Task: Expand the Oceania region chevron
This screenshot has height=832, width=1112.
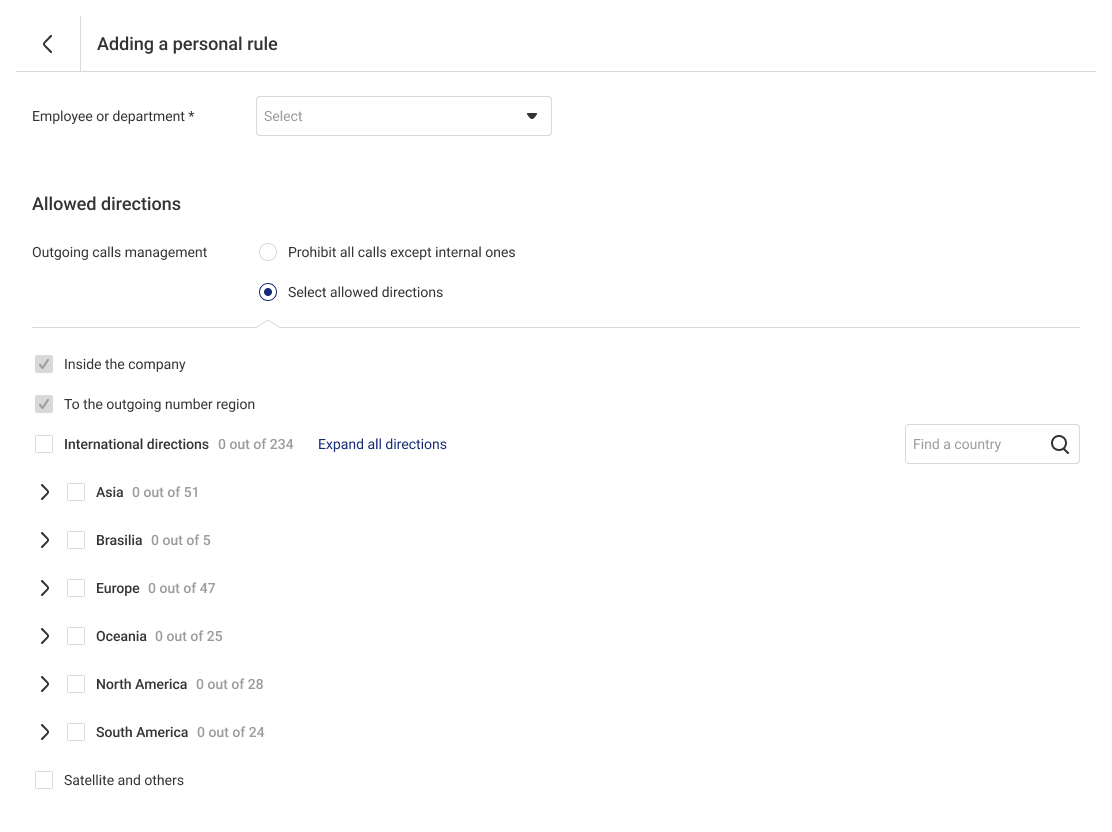Action: click(x=45, y=636)
